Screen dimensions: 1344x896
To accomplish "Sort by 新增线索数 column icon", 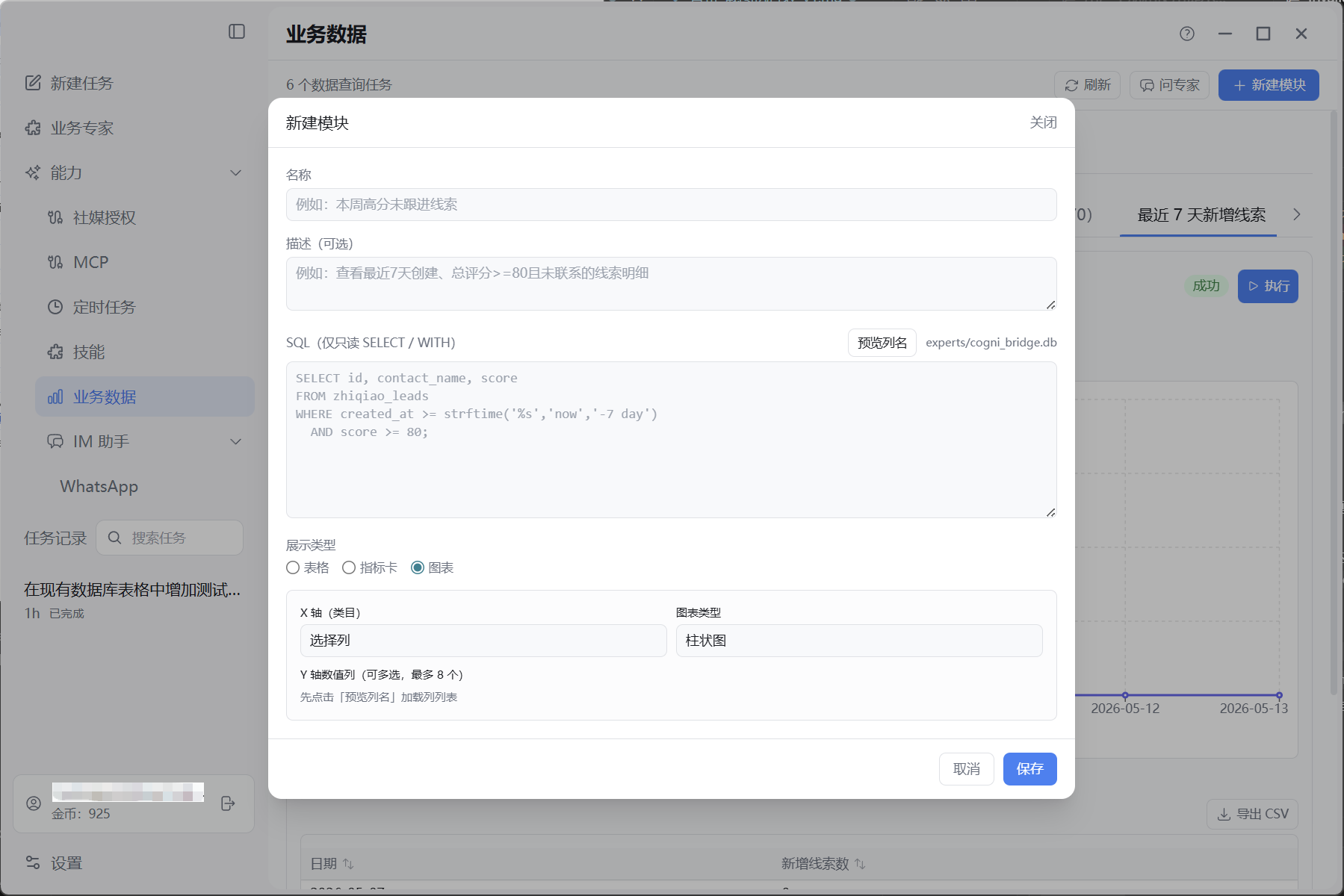I will coord(860,864).
